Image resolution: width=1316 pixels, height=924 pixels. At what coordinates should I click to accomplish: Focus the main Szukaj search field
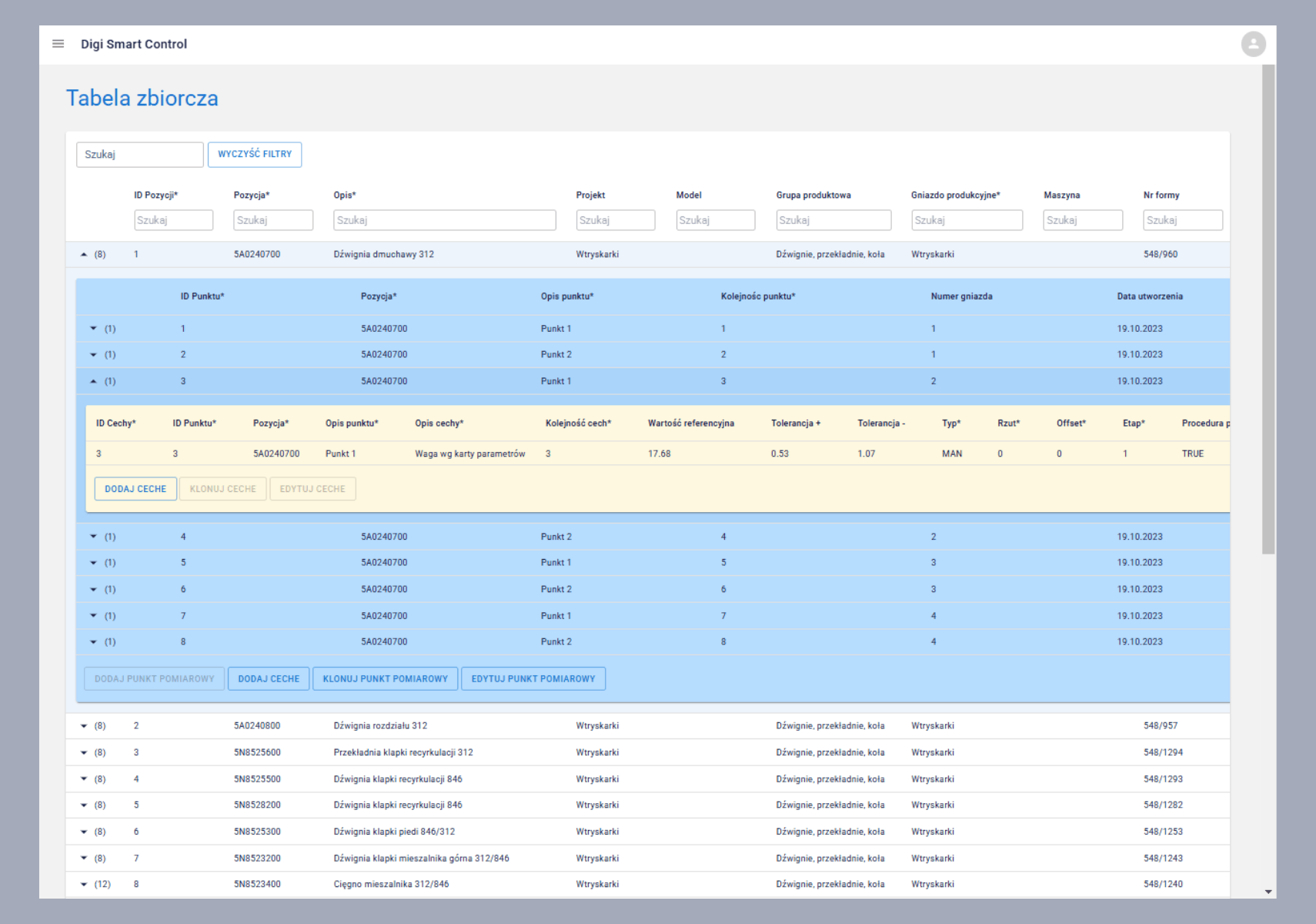pyautogui.click(x=139, y=155)
